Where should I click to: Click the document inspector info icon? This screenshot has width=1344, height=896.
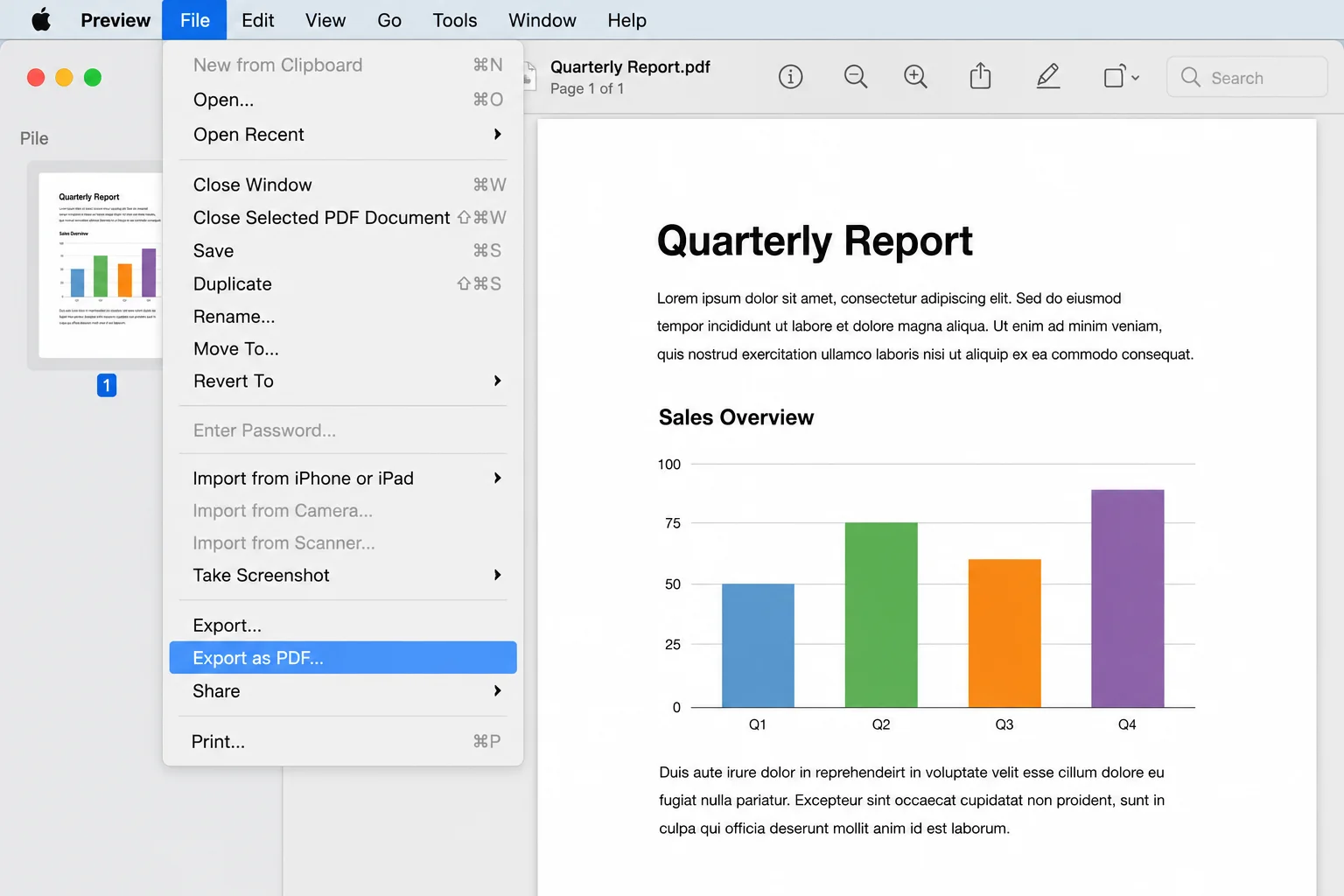point(790,77)
